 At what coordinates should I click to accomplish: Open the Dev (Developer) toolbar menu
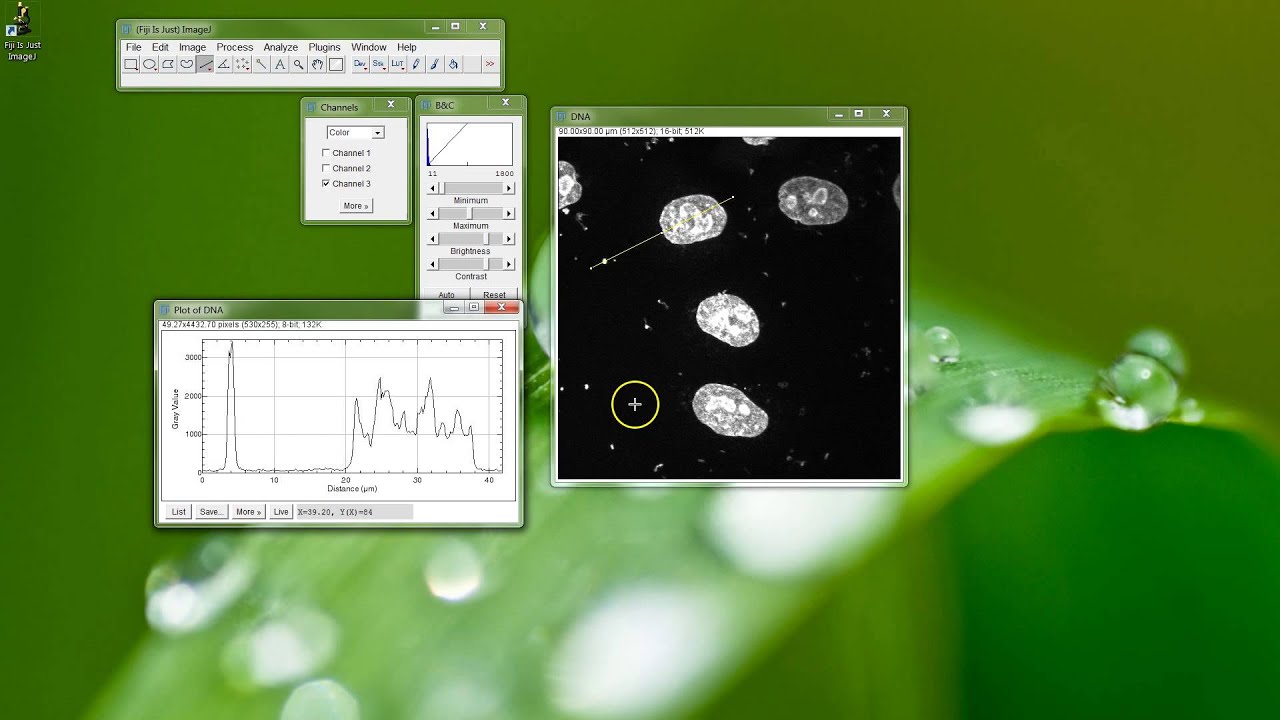point(360,64)
